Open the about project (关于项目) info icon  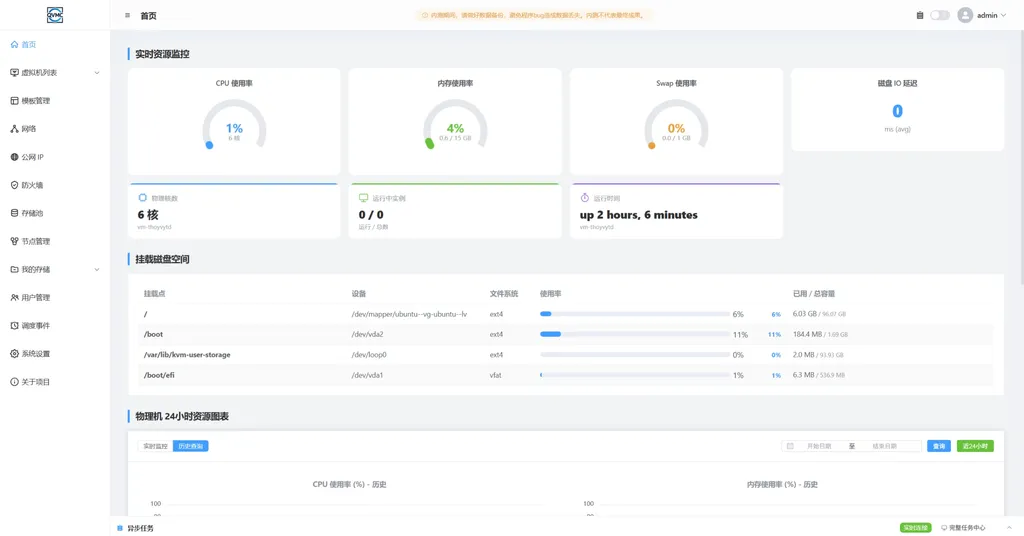[14, 381]
